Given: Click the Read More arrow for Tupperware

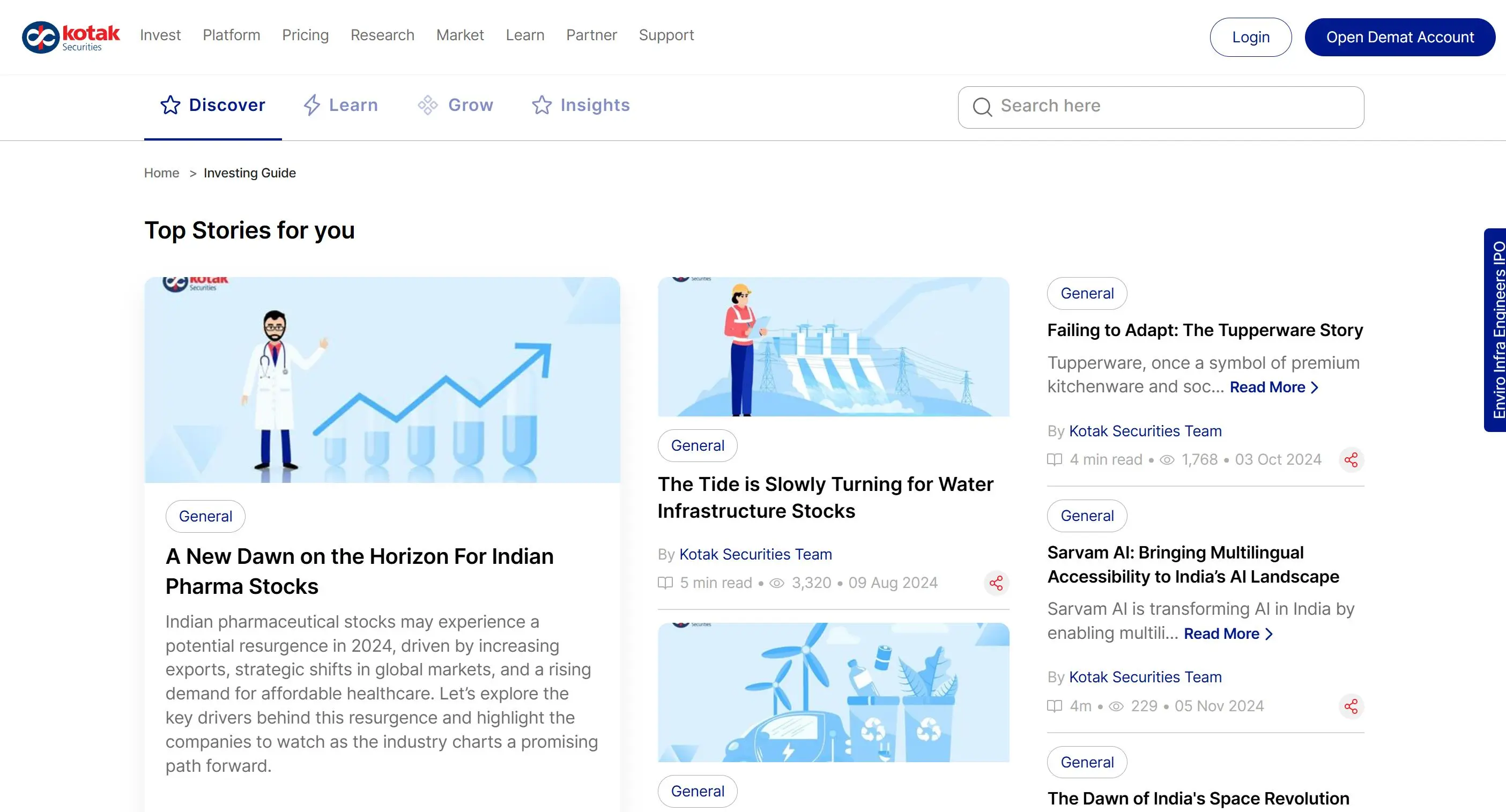Looking at the screenshot, I should pos(1315,388).
